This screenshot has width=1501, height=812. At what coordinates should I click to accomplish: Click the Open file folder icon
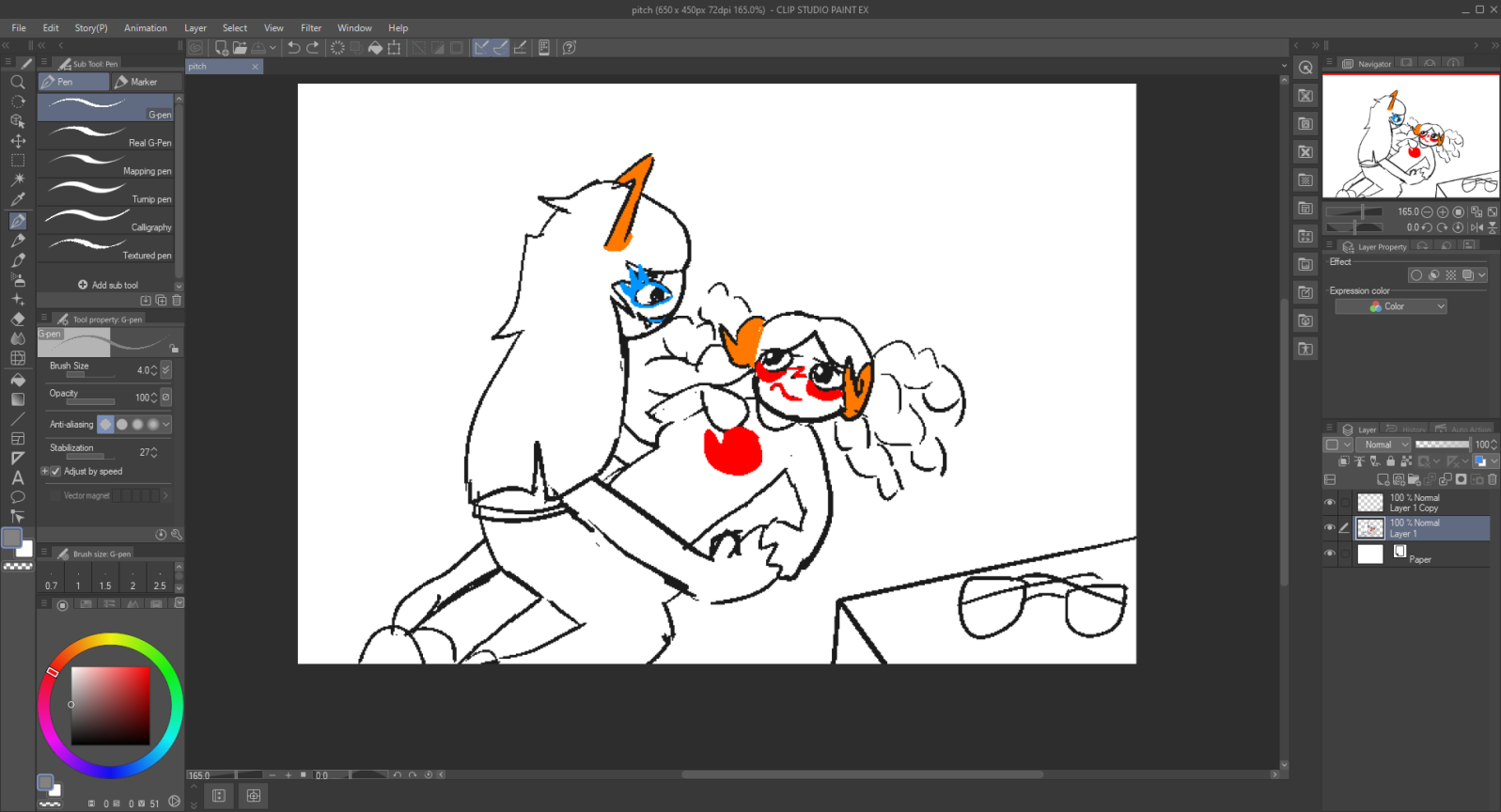click(x=240, y=47)
